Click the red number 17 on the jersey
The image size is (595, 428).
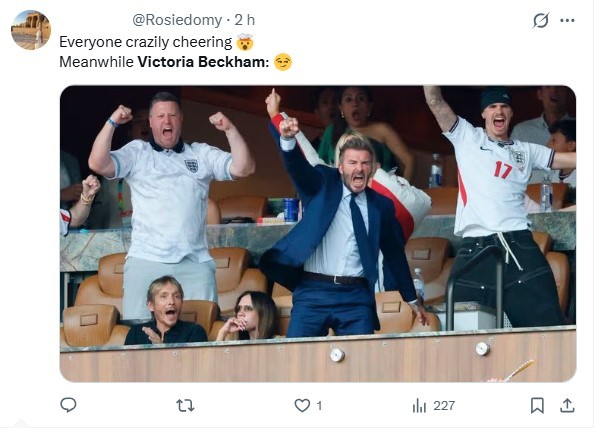(503, 170)
